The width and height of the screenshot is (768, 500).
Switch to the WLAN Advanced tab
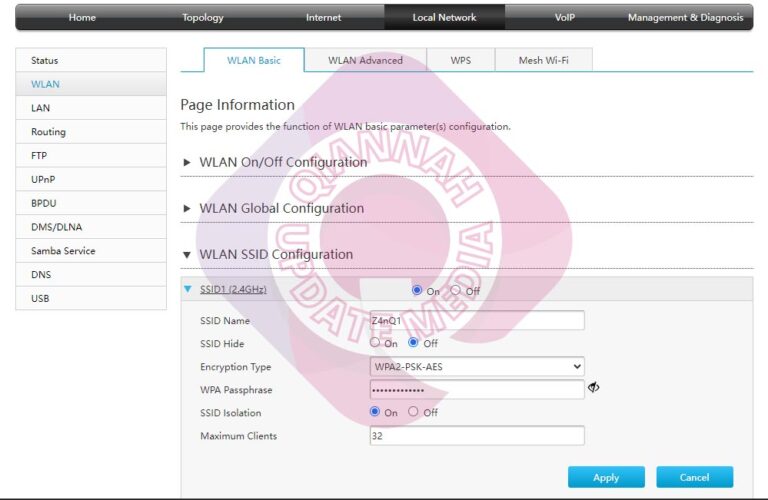[x=365, y=60]
